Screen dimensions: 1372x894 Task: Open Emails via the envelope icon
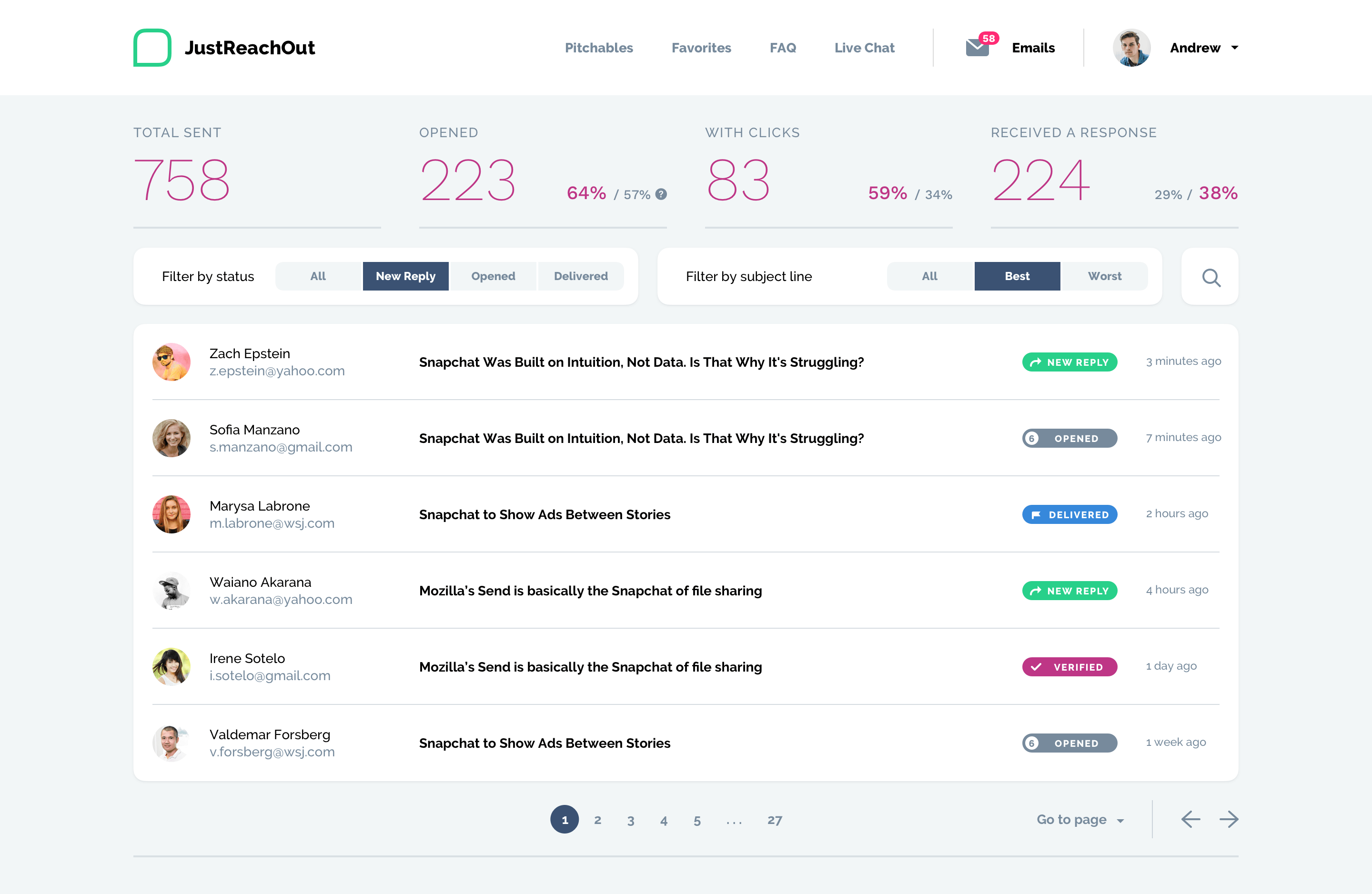click(977, 48)
